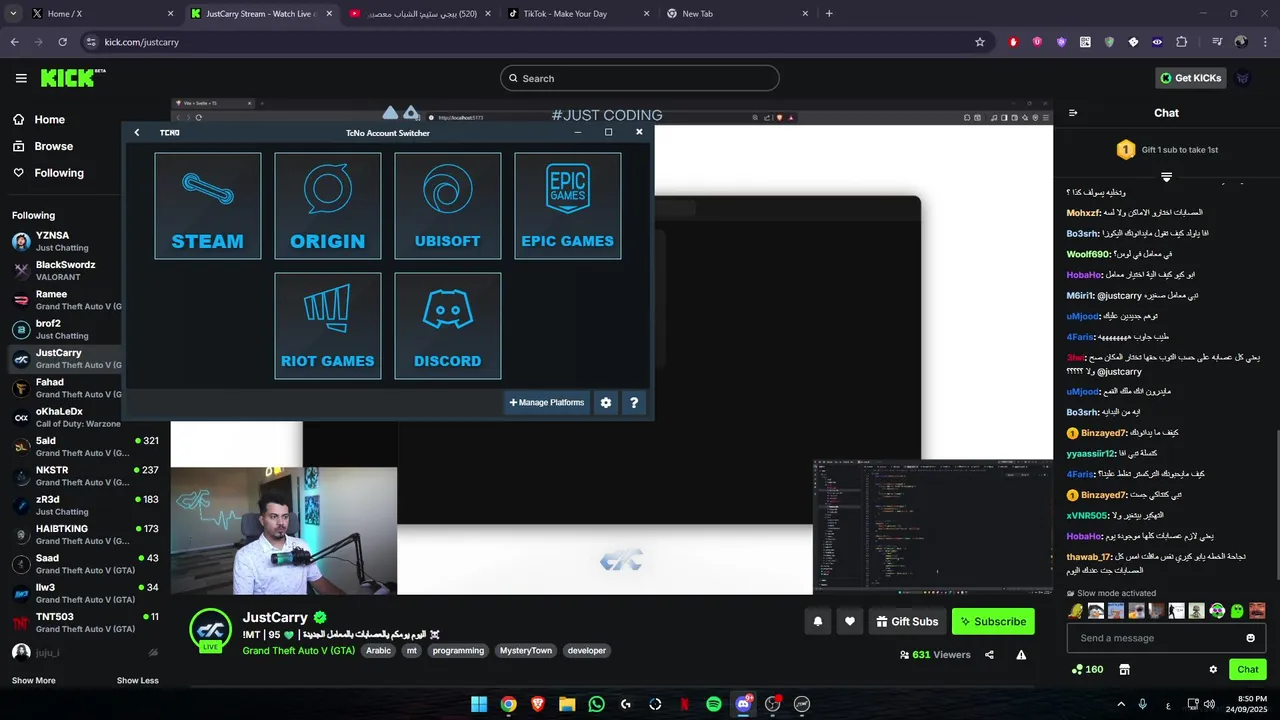Open oKhaLeDx channel in Following list
The height and width of the screenshot is (720, 1280).
(65, 417)
